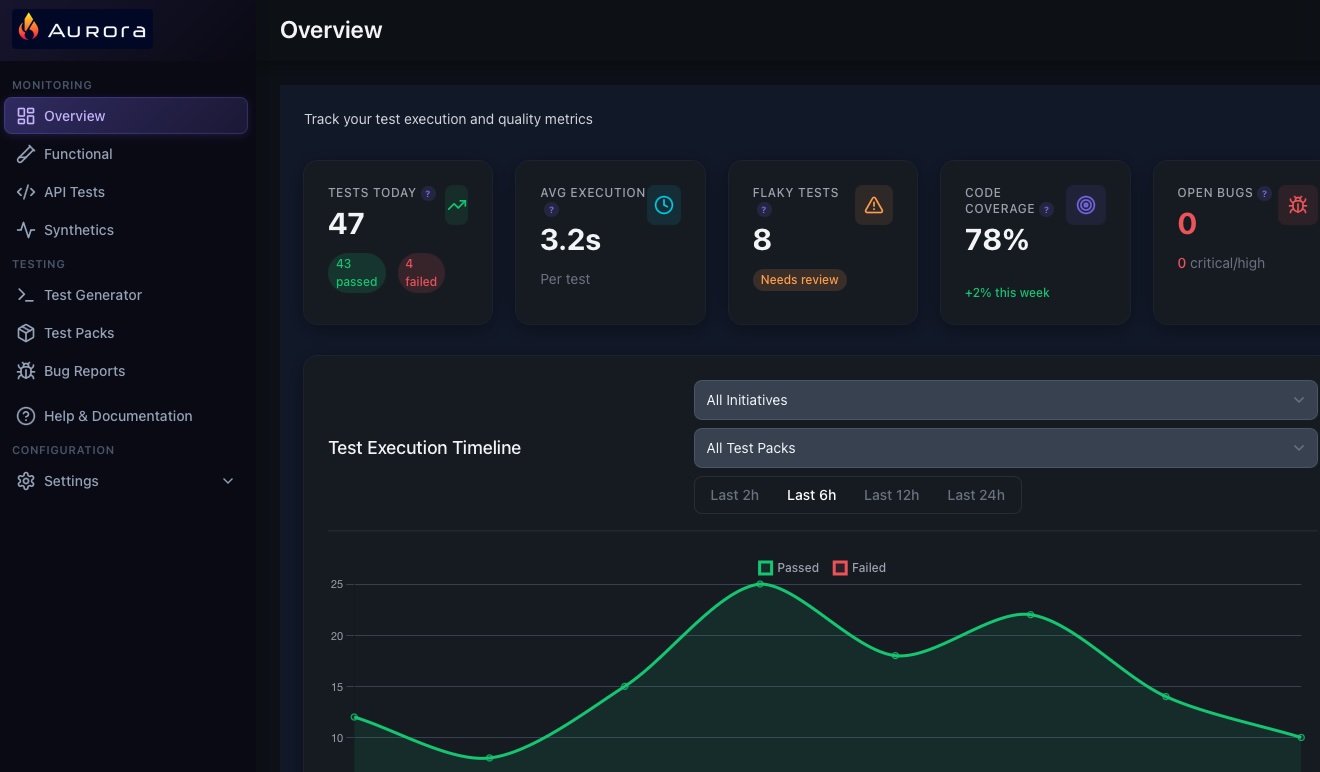Click the help tooltip icon under Flaky Tests
Viewport: 1320px width, 772px height.
tap(764, 210)
